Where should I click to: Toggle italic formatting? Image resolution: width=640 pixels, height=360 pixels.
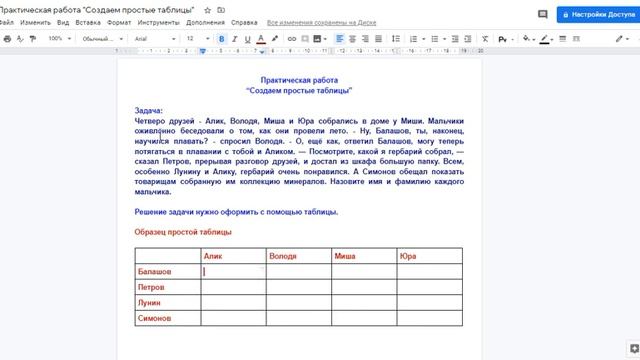234,39
